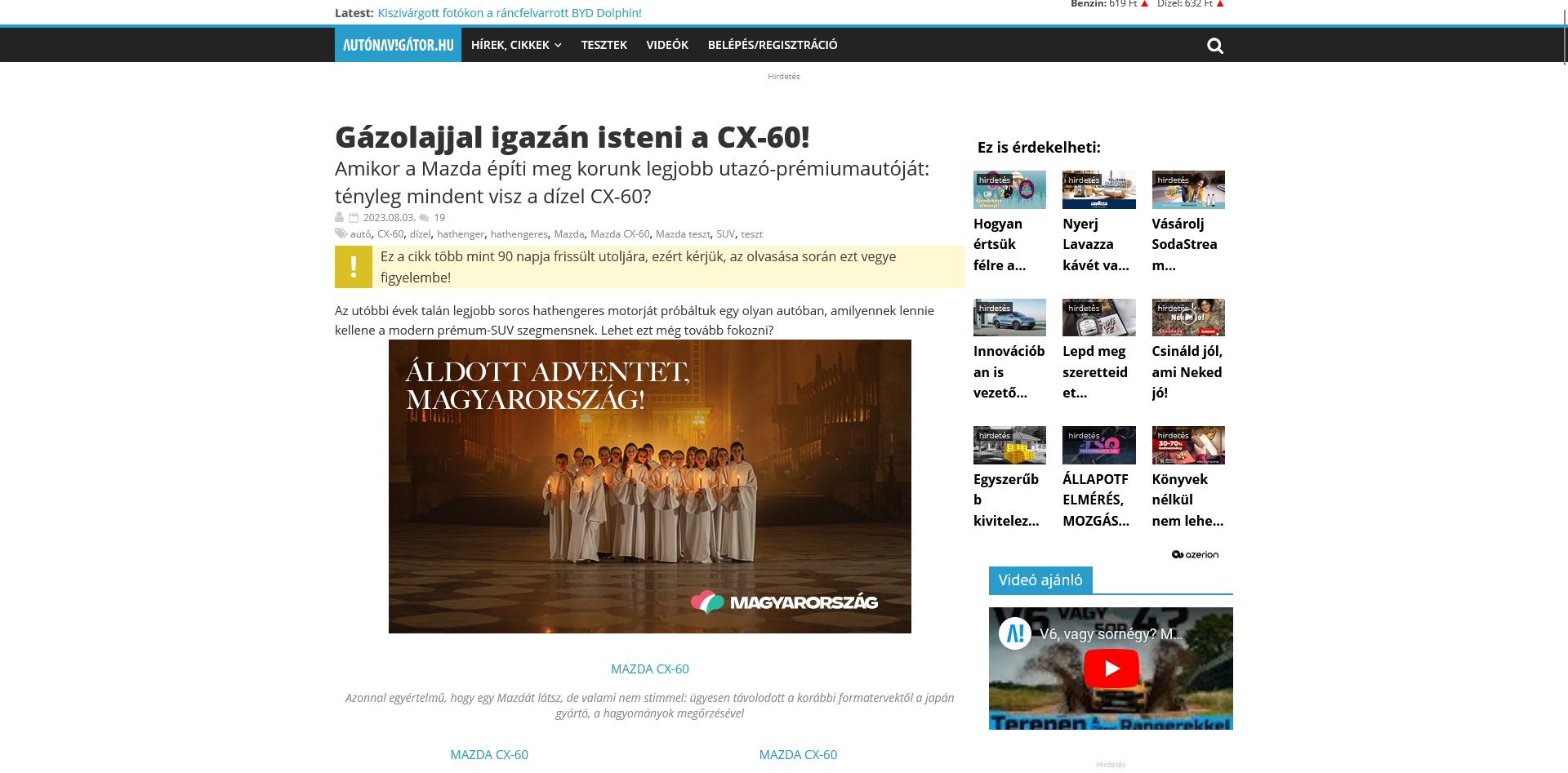Go to Belépés/Regisztráció page
Viewport: 1568px width, 773px height.
(773, 45)
